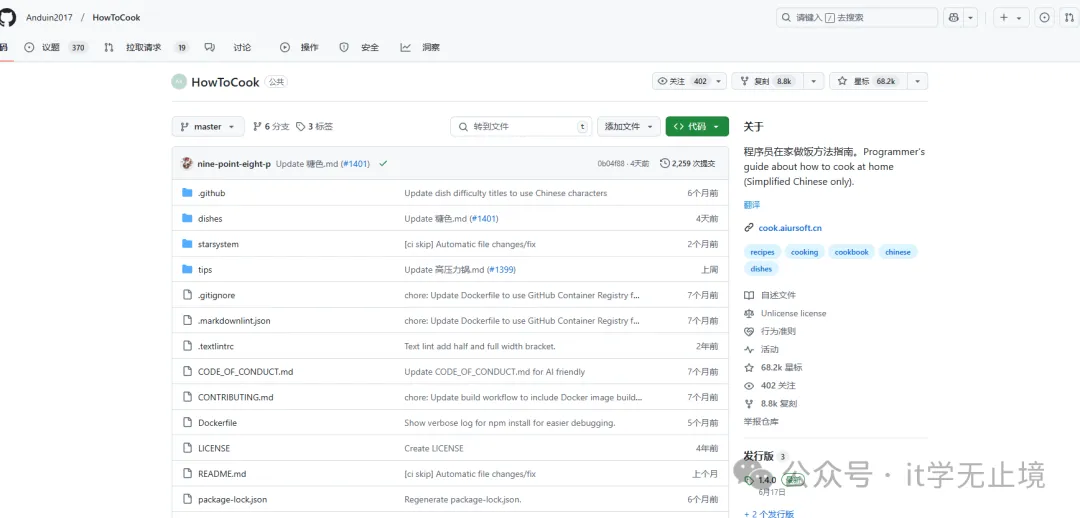
Task: Select the cookbook topic tag
Action: pyautogui.click(x=851, y=252)
